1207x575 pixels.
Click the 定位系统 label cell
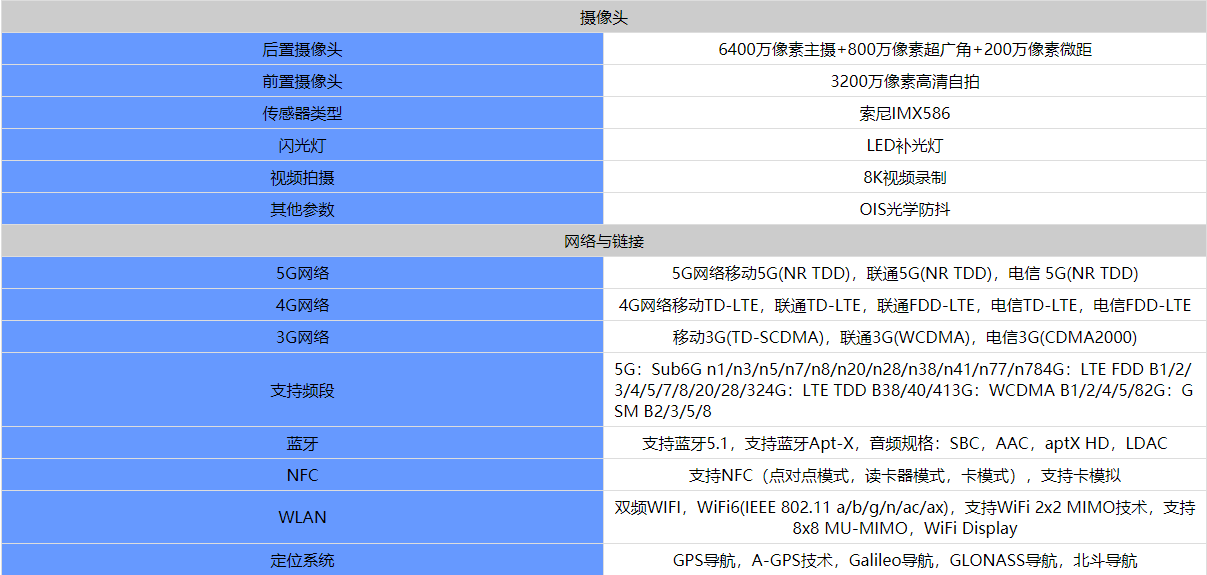pyautogui.click(x=302, y=560)
